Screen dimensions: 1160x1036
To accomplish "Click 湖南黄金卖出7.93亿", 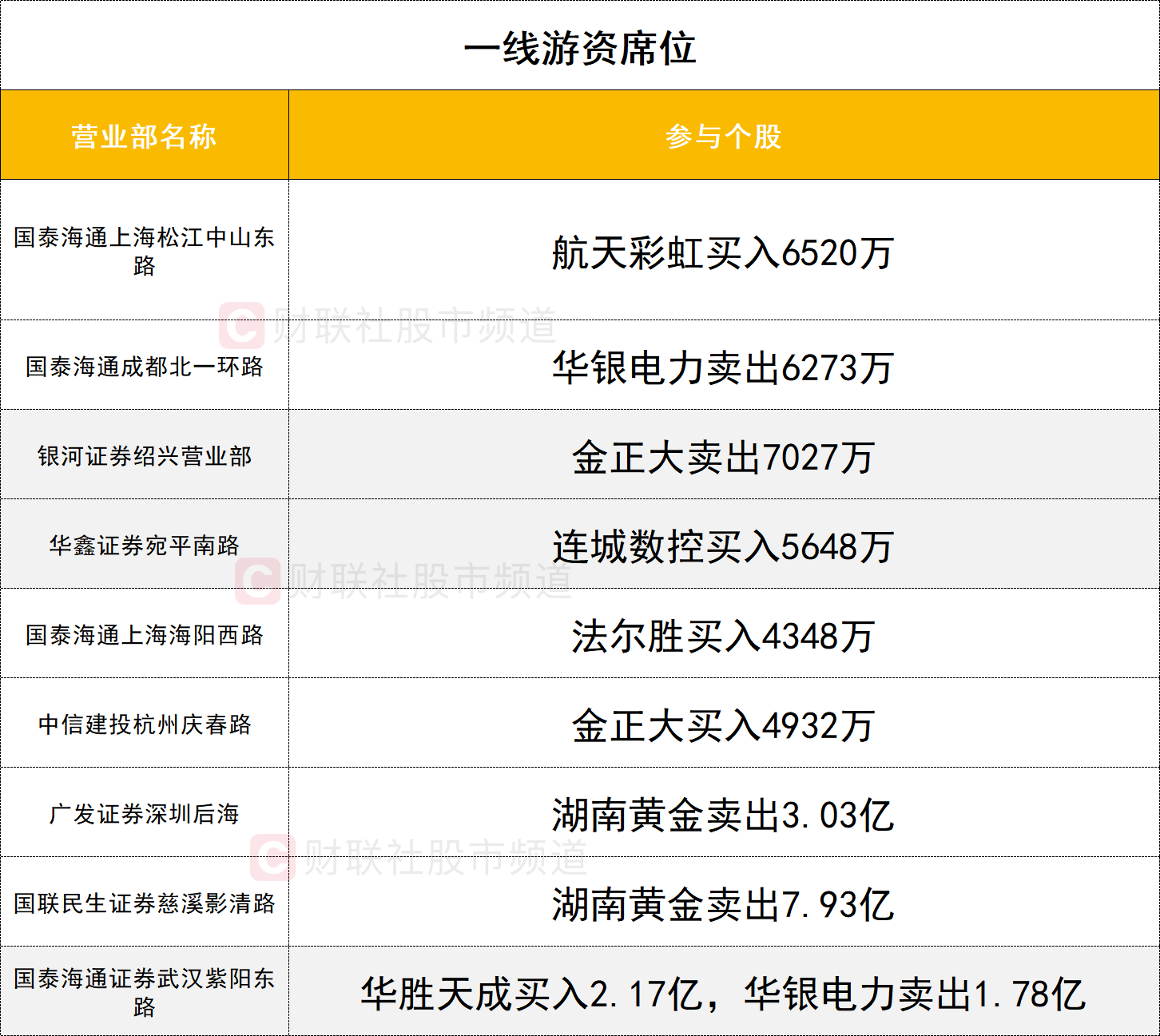I will tap(724, 904).
